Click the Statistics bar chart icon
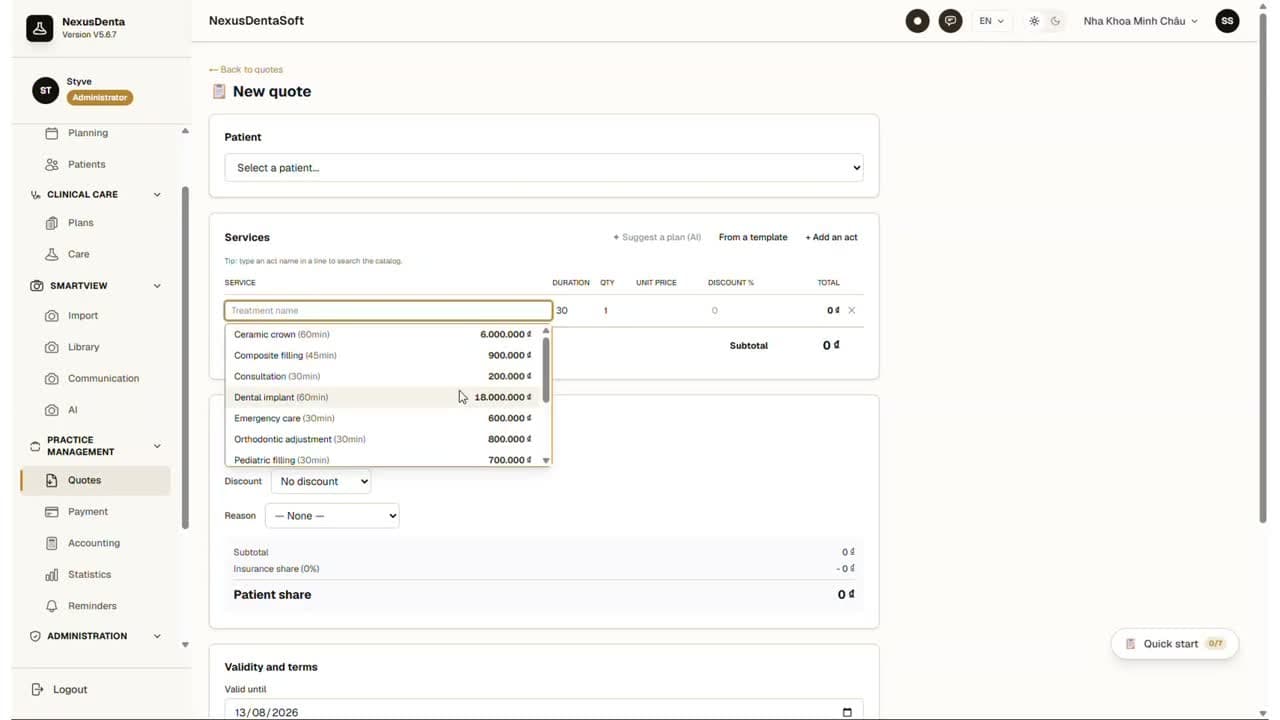The image size is (1280, 720). 52,575
